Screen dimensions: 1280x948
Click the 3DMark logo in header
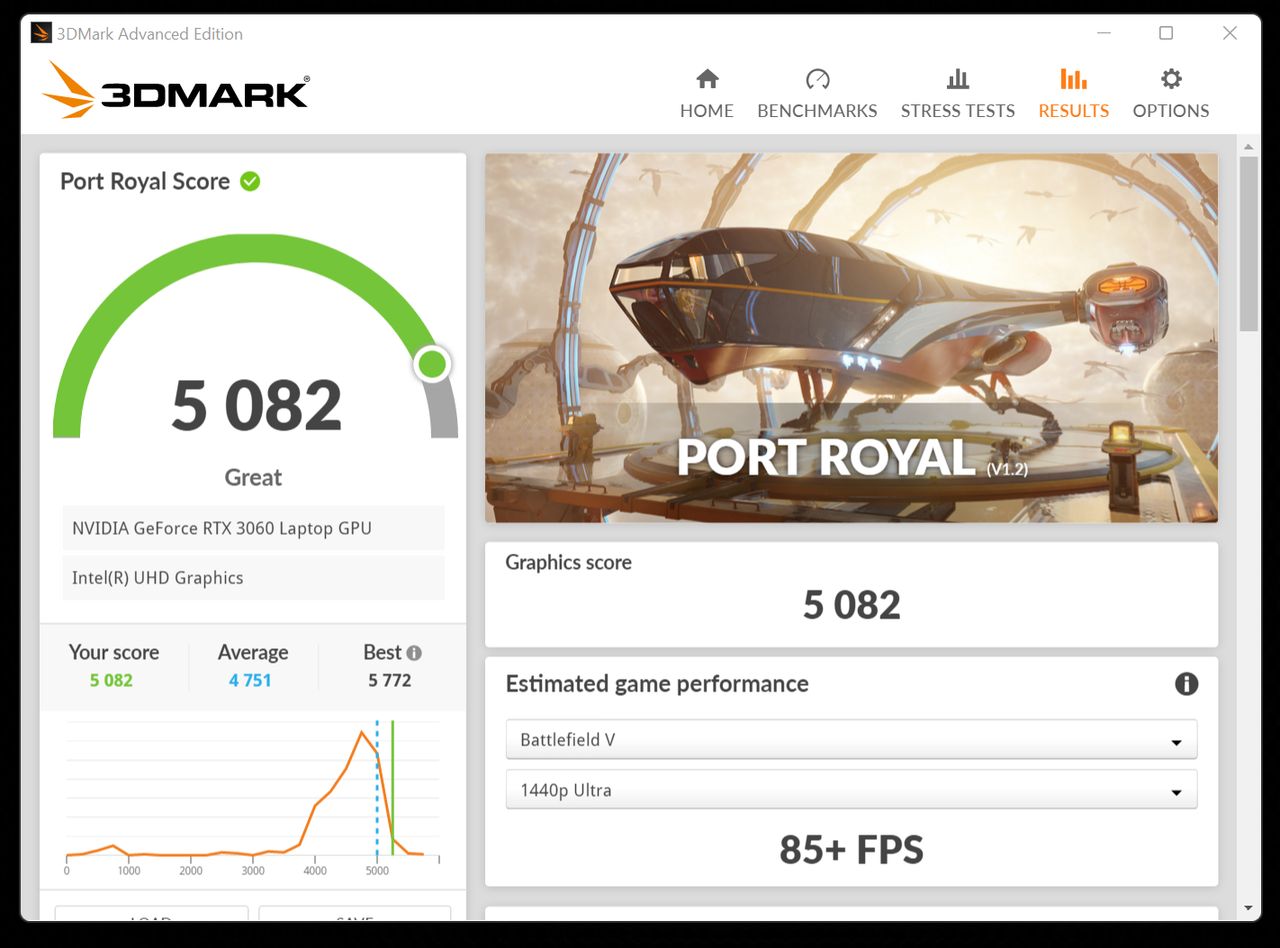(x=176, y=90)
